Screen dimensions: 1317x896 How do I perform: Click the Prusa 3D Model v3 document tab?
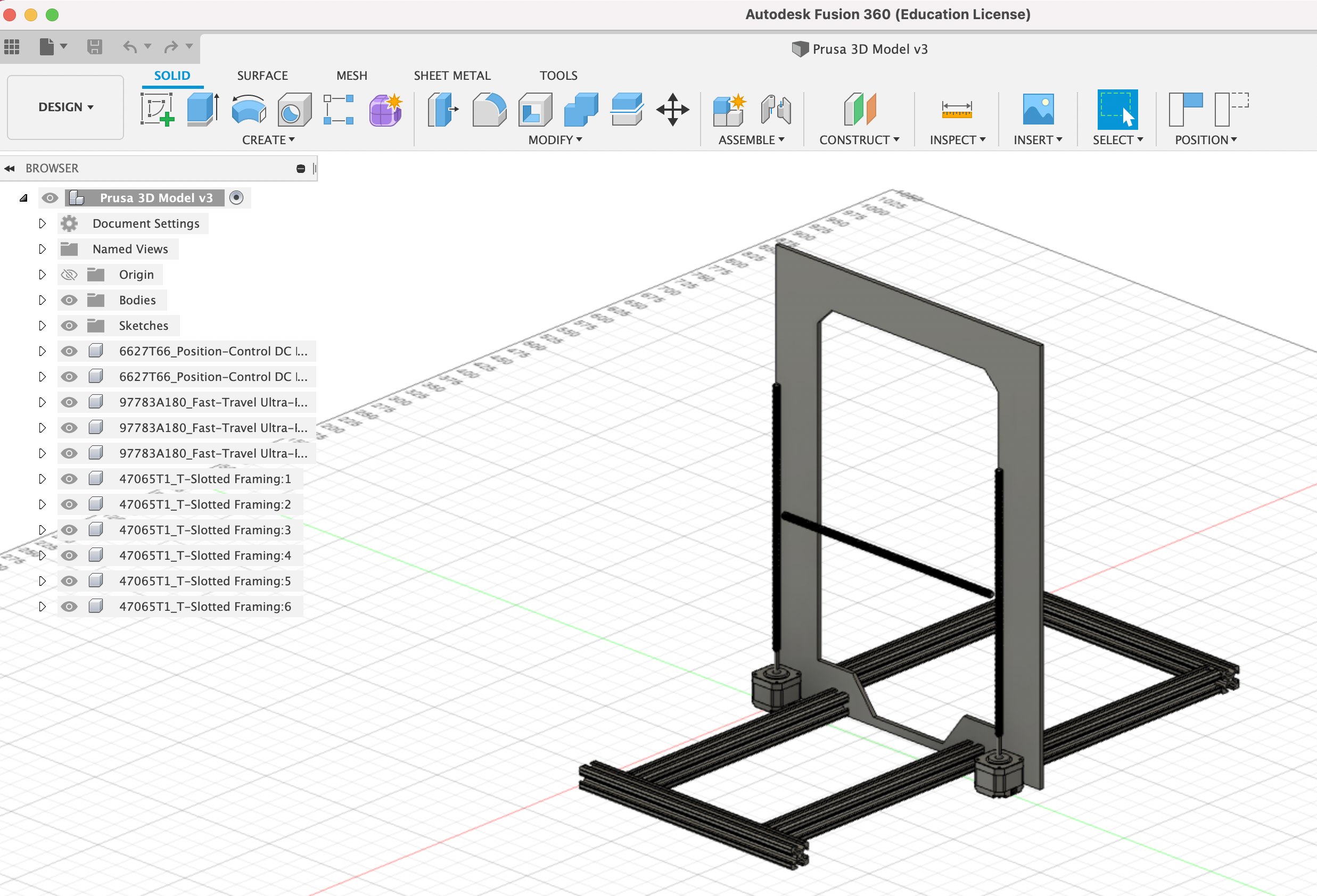pyautogui.click(x=860, y=49)
